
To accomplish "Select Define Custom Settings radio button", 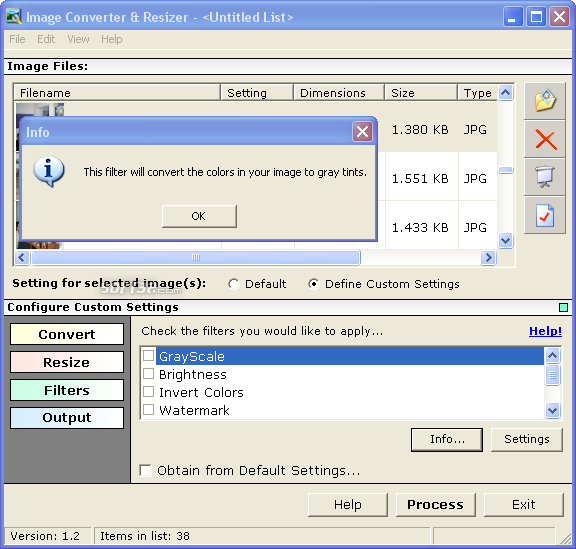I will pyautogui.click(x=313, y=284).
